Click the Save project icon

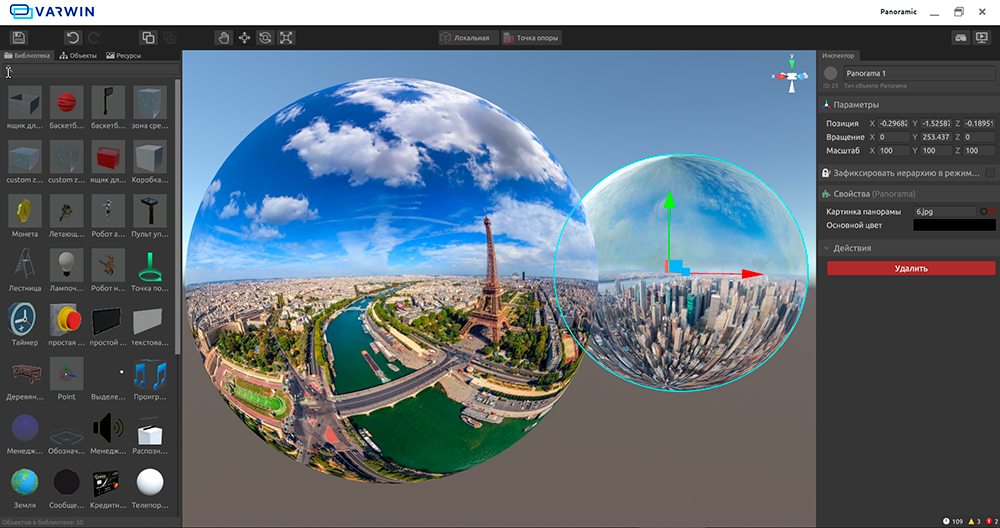[x=18, y=37]
